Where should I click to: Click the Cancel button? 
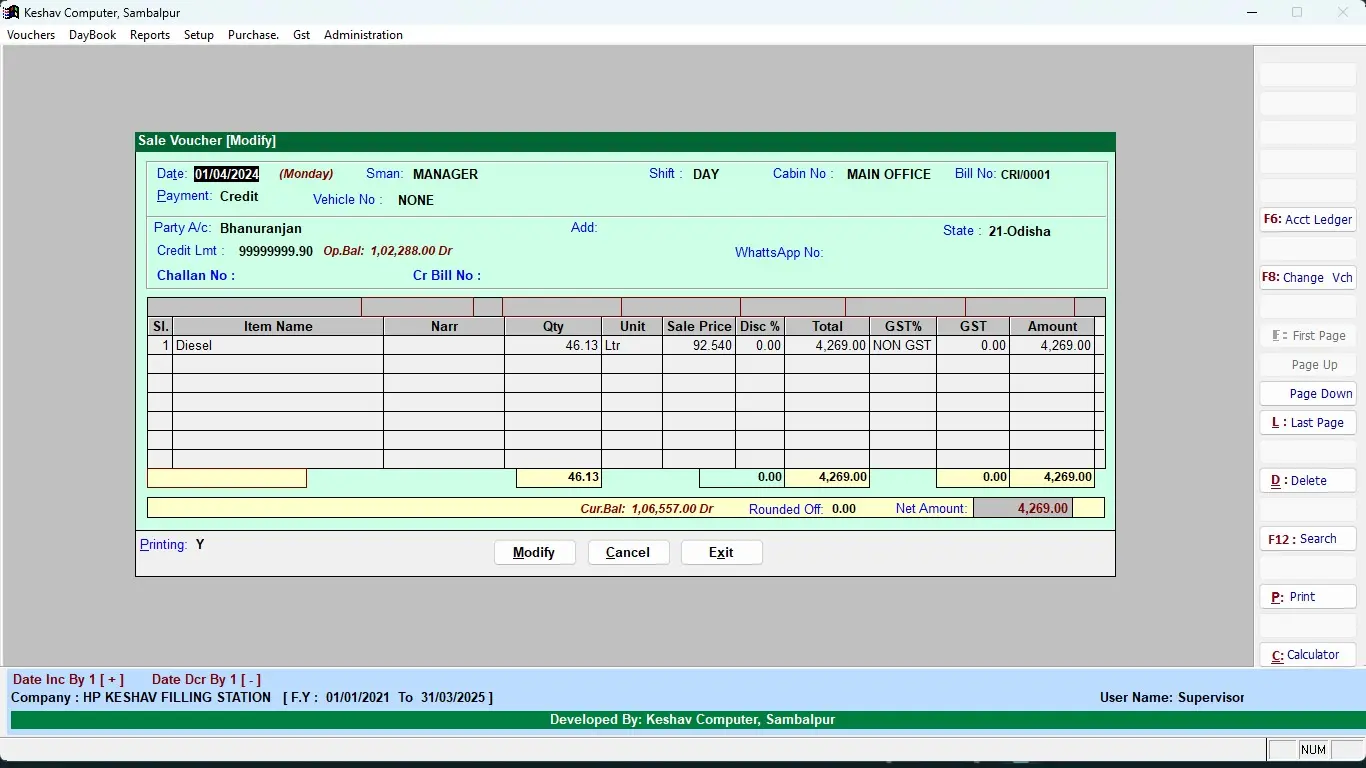tap(628, 553)
